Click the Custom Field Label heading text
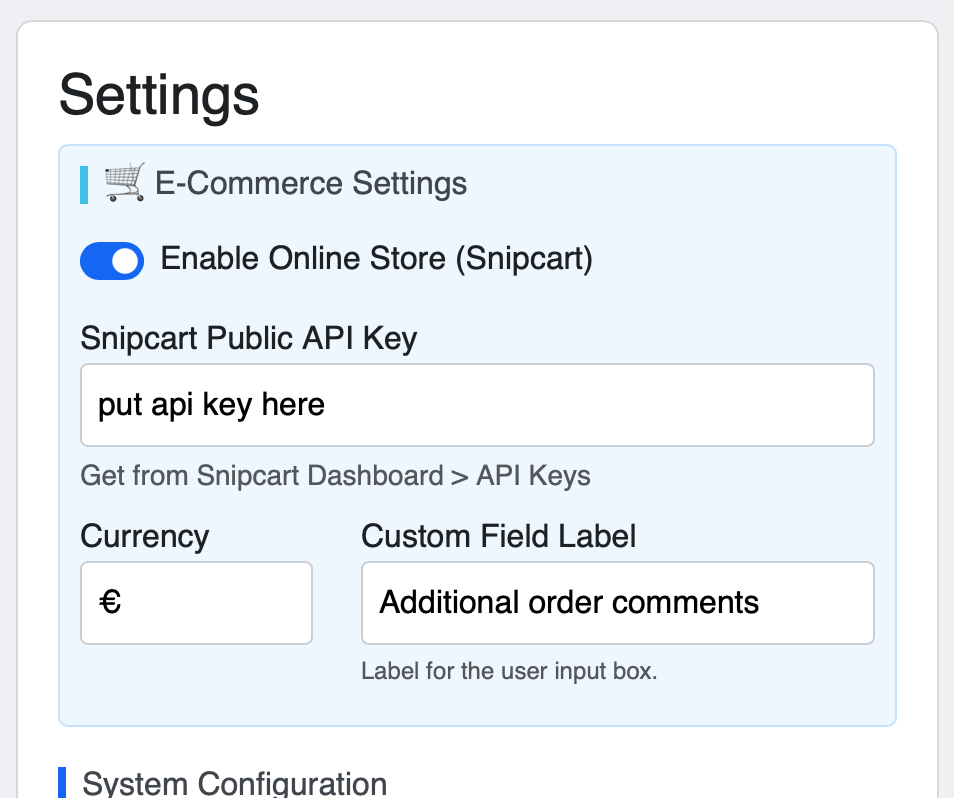Viewport: 954px width, 798px height. coord(498,536)
